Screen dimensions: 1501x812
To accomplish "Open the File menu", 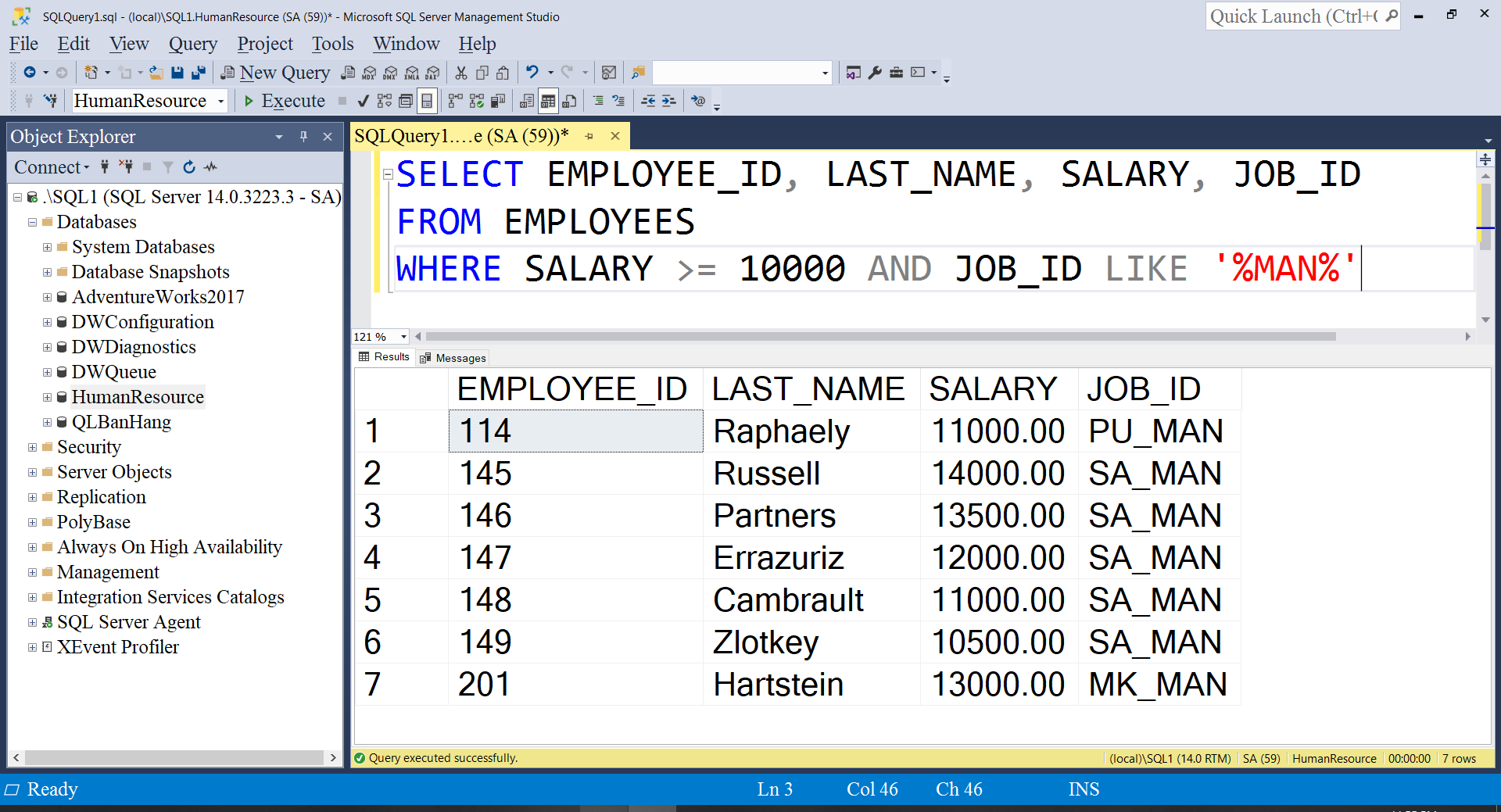I will 23,44.
